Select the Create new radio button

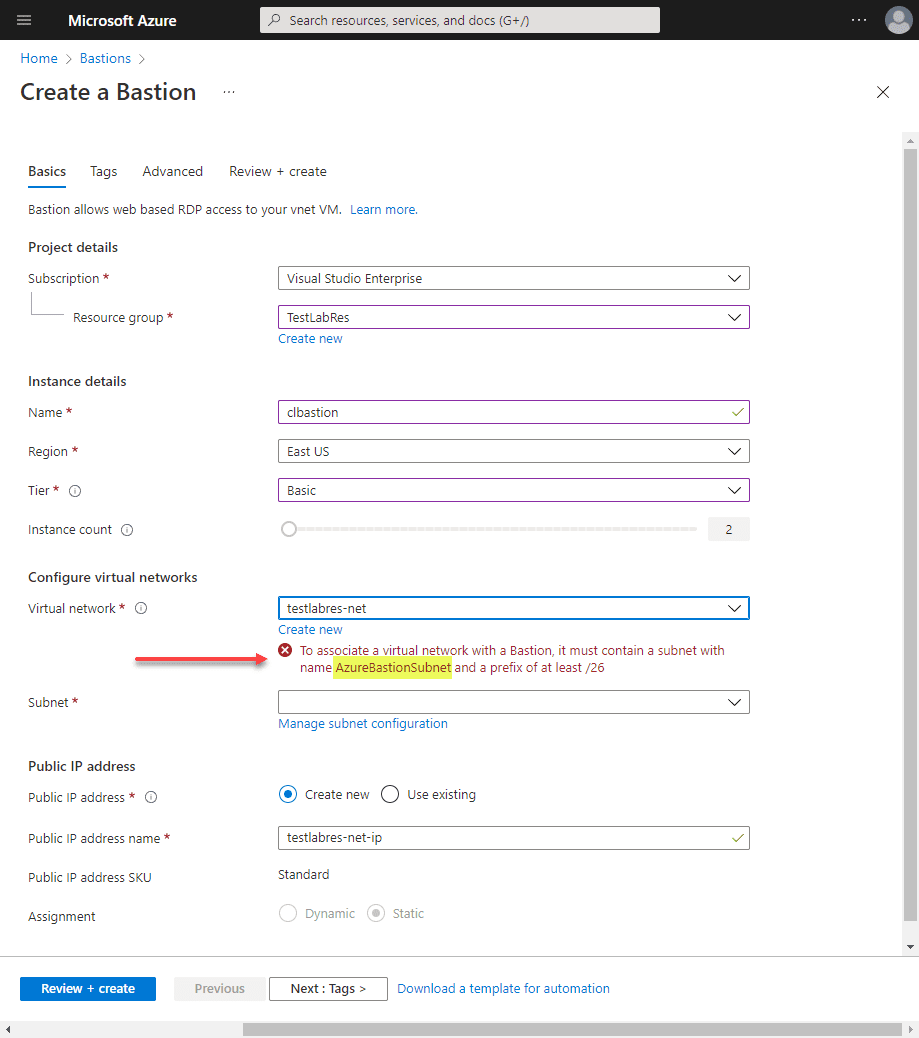(288, 794)
